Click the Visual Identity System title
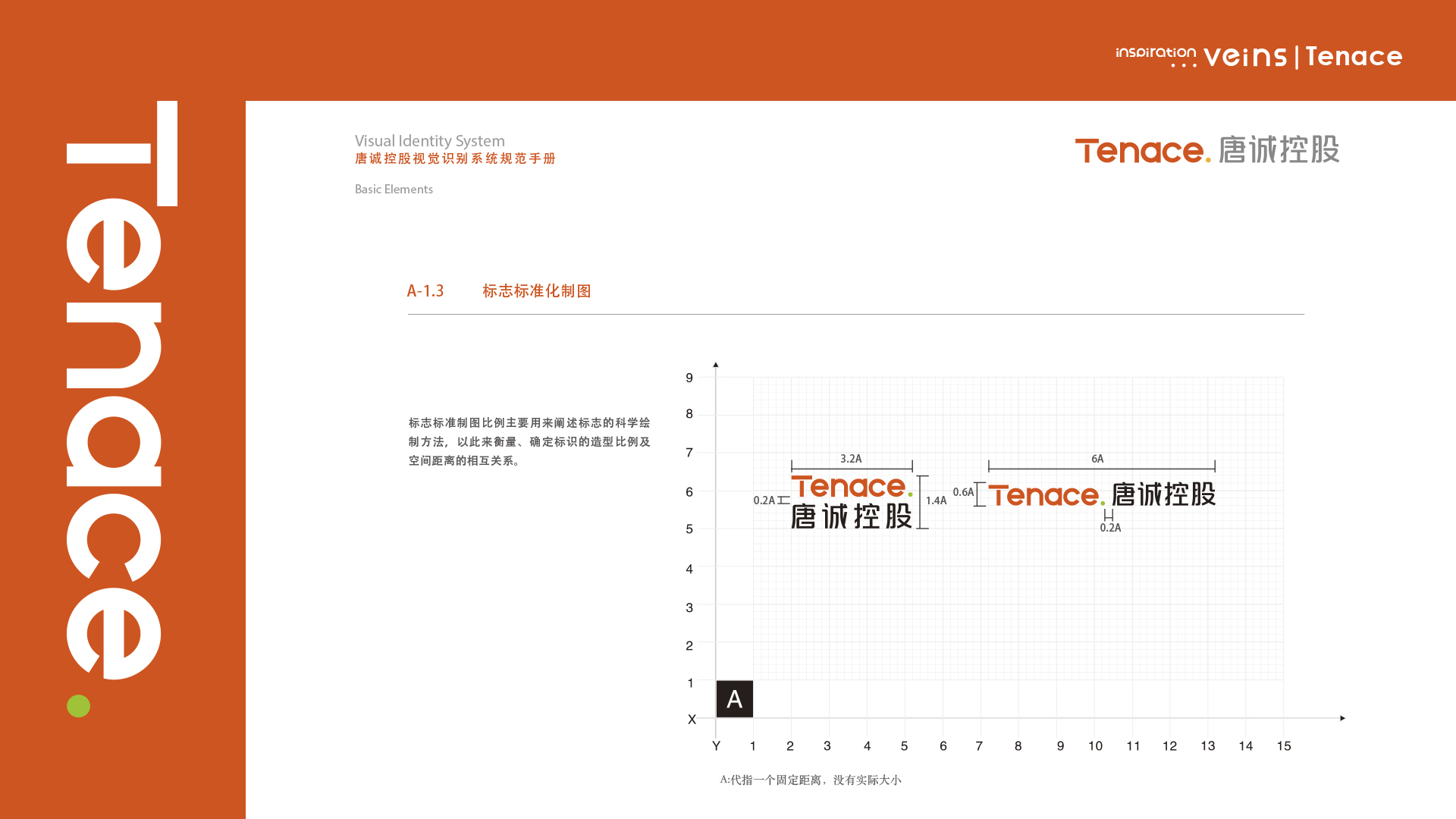 [429, 141]
